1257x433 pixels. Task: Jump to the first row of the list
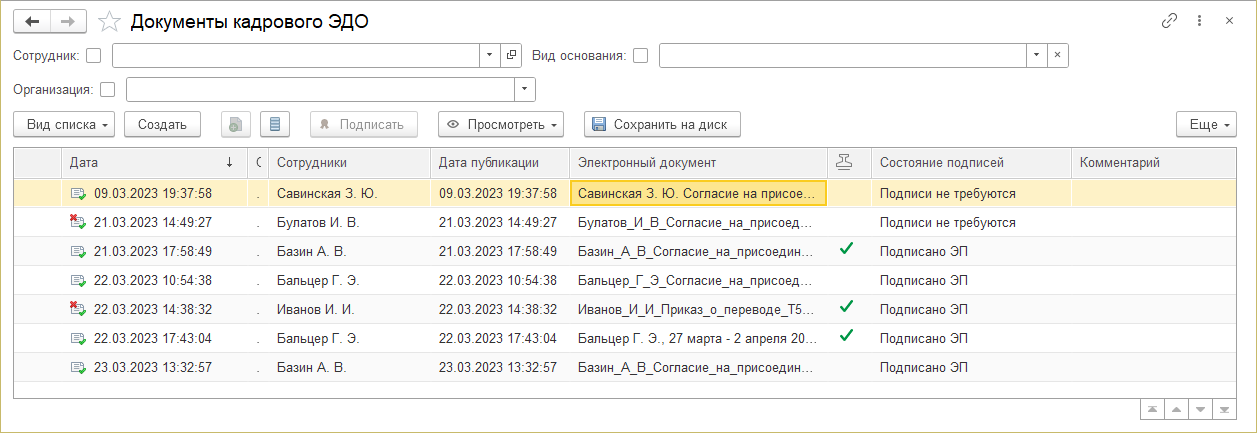pos(1153,410)
